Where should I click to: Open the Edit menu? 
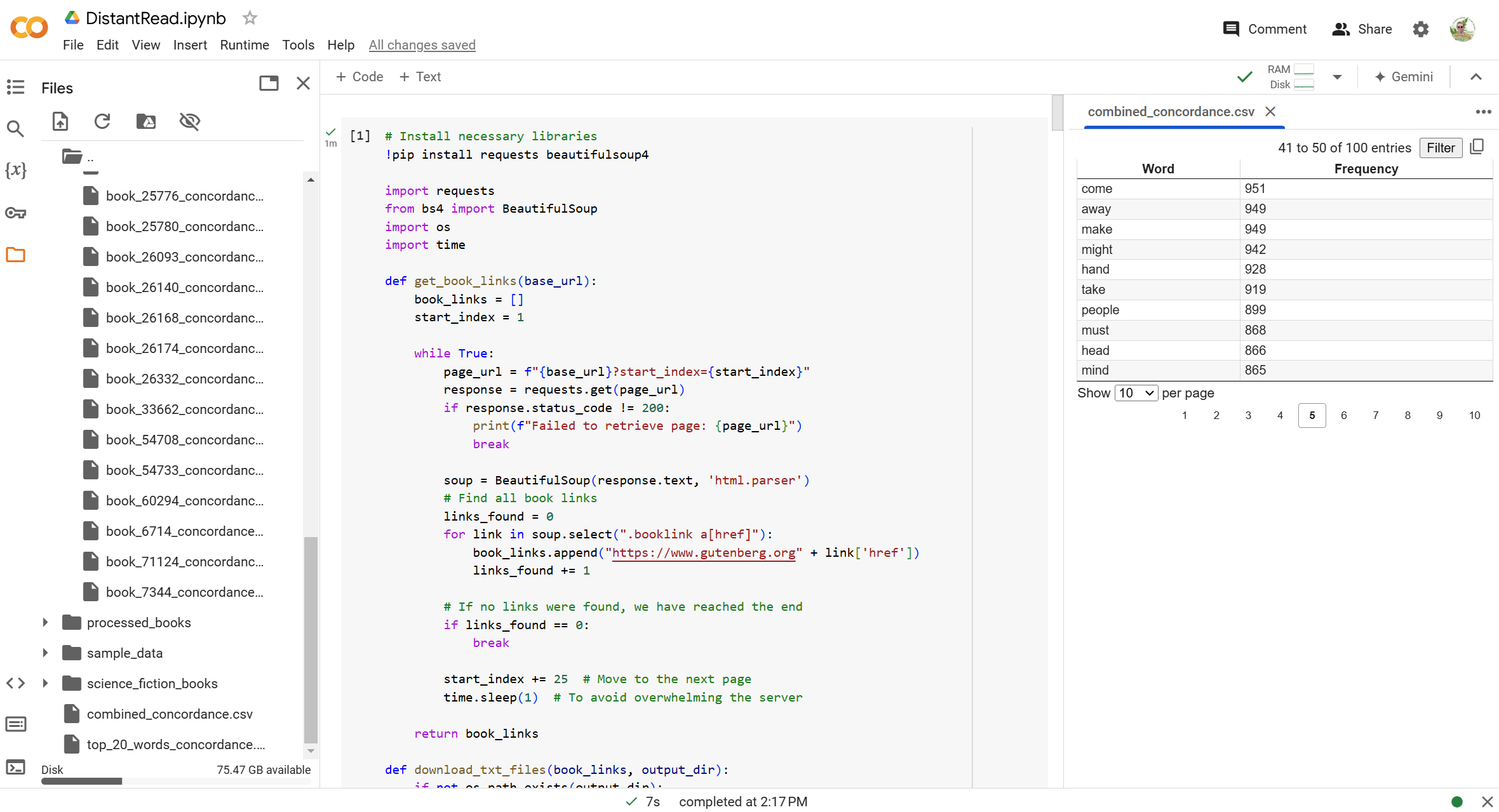(x=107, y=45)
